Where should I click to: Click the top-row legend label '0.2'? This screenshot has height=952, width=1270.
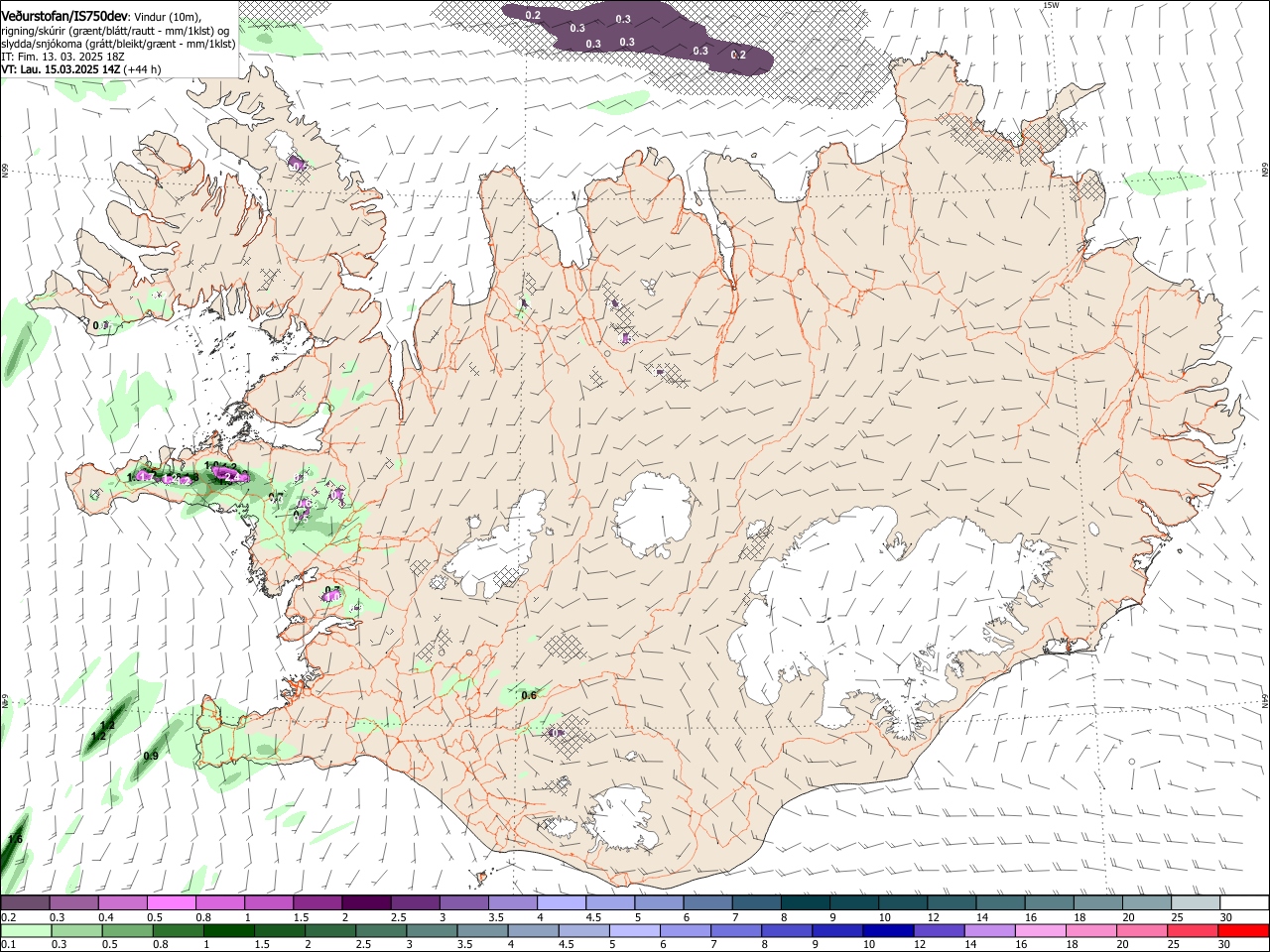click(8, 917)
